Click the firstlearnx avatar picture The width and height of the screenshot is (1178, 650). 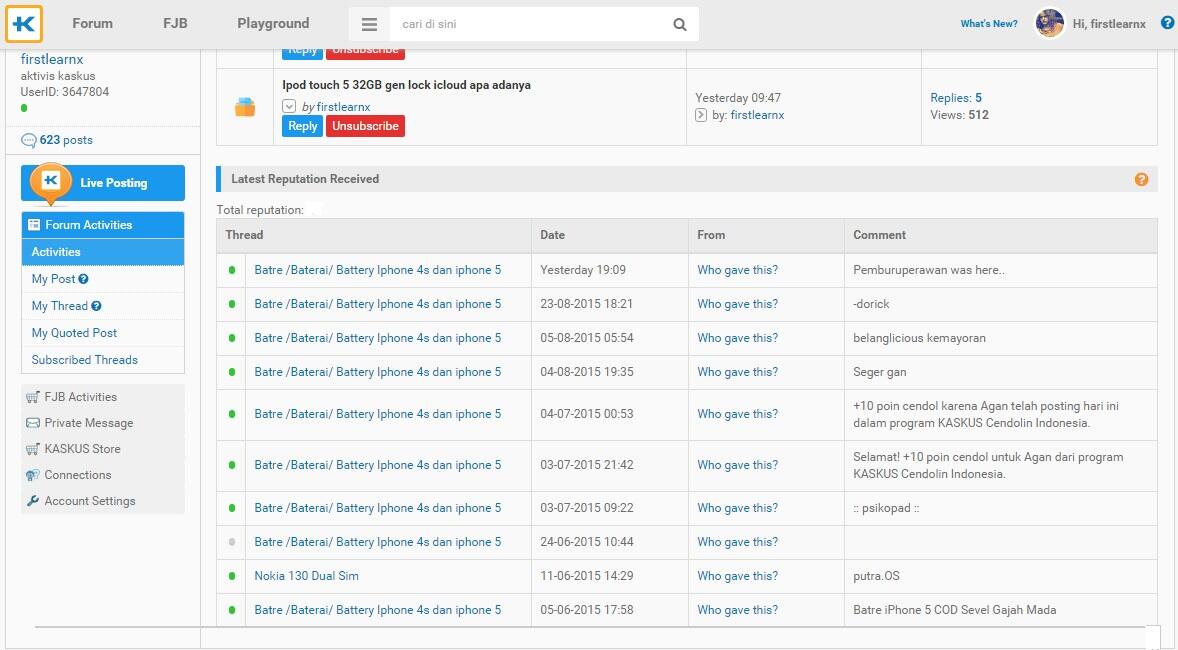click(x=1050, y=23)
